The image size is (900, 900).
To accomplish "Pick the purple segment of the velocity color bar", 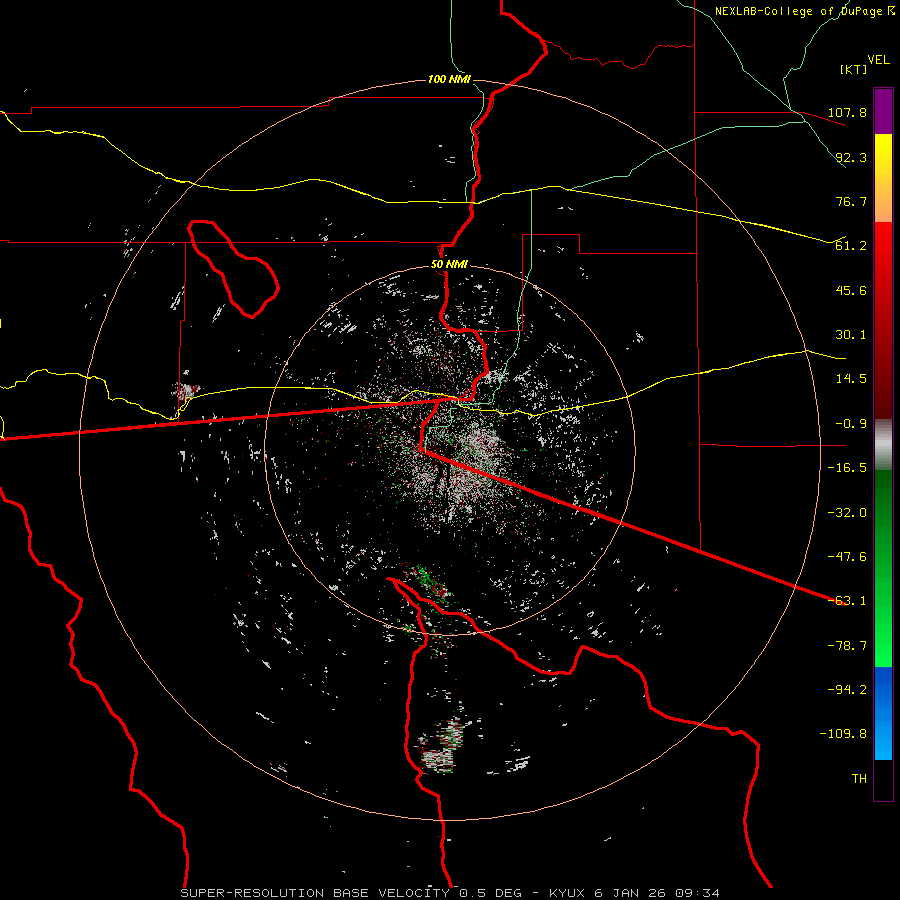I will coord(883,111).
